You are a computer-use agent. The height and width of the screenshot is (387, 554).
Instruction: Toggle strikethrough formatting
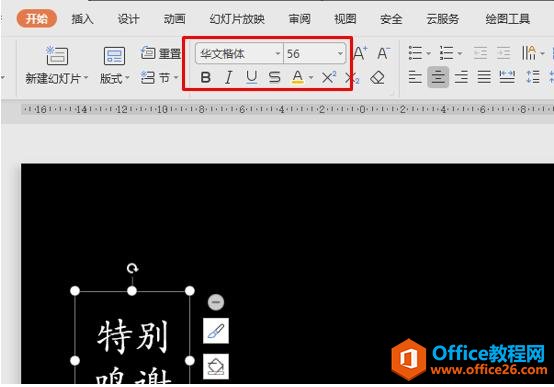[x=275, y=77]
